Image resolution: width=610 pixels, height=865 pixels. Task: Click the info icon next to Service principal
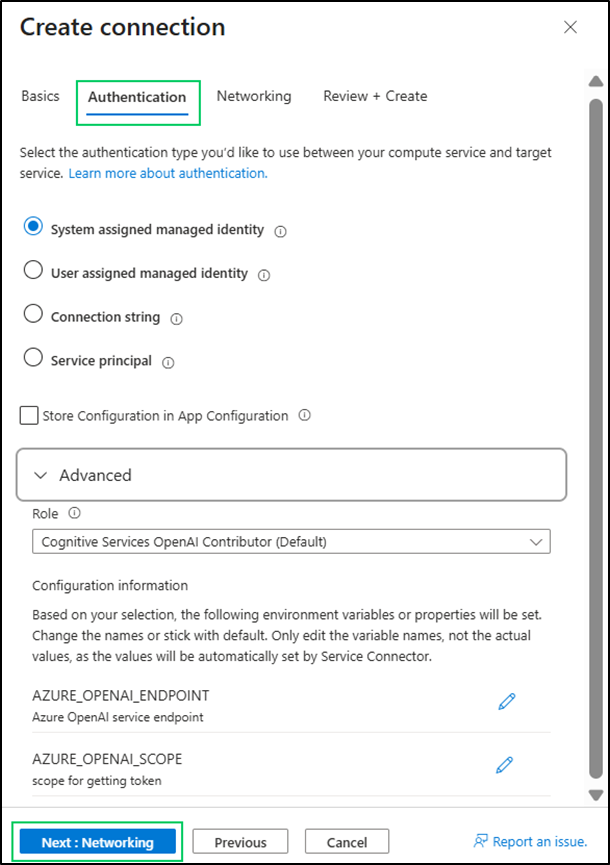click(x=168, y=363)
